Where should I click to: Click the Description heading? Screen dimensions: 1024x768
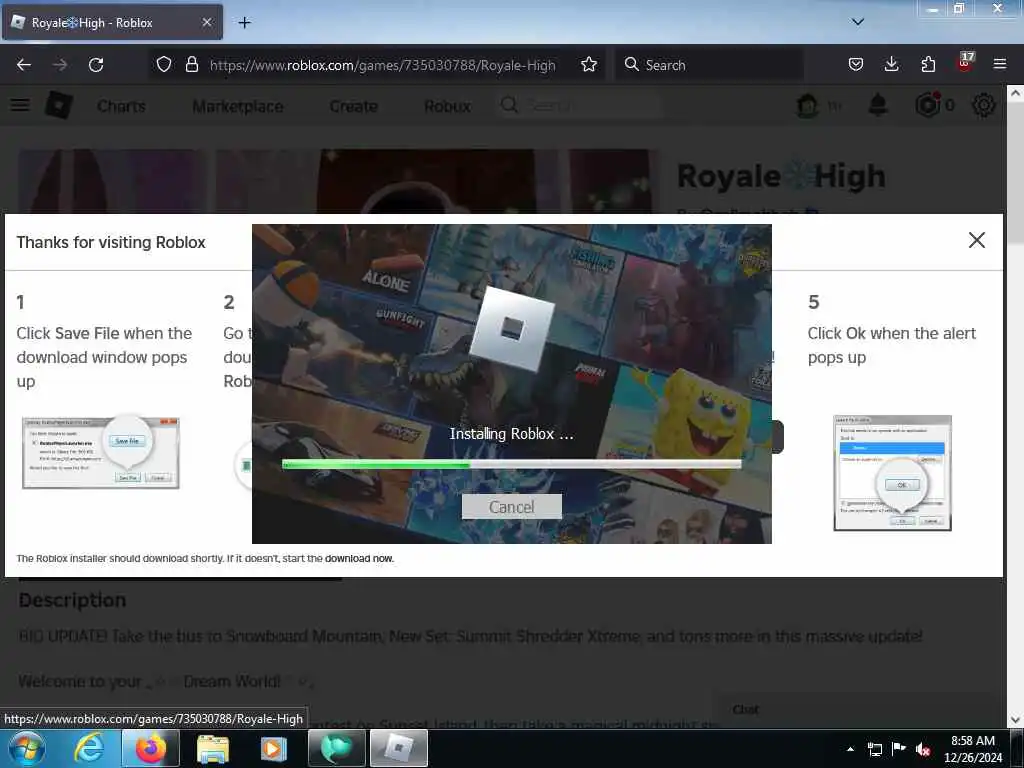(72, 600)
